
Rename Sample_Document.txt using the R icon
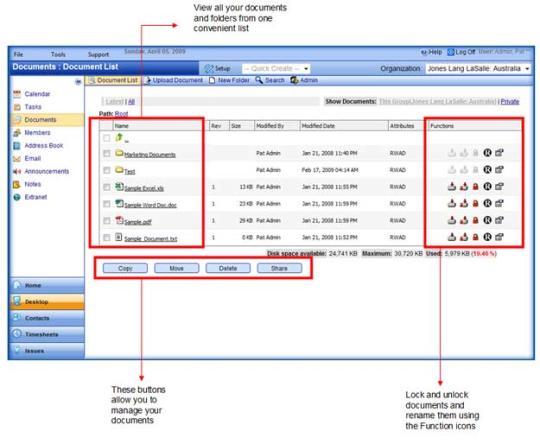click(x=487, y=237)
